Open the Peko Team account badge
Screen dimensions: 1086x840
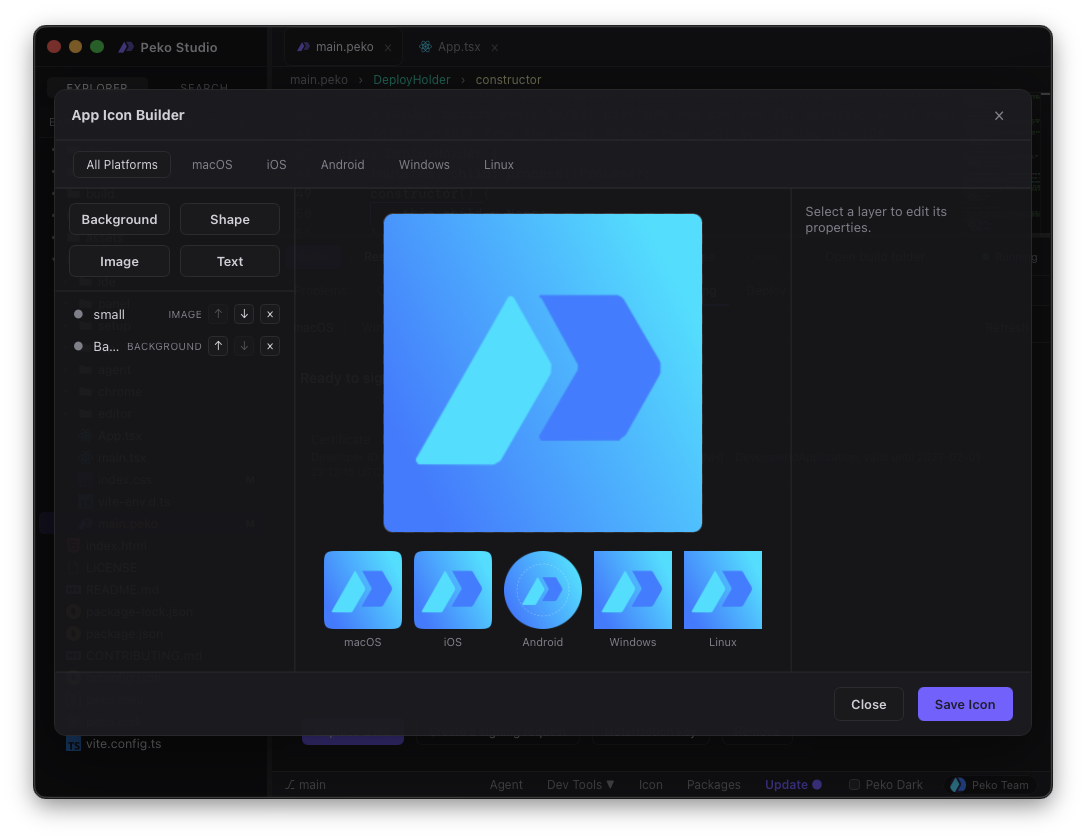(x=990, y=785)
